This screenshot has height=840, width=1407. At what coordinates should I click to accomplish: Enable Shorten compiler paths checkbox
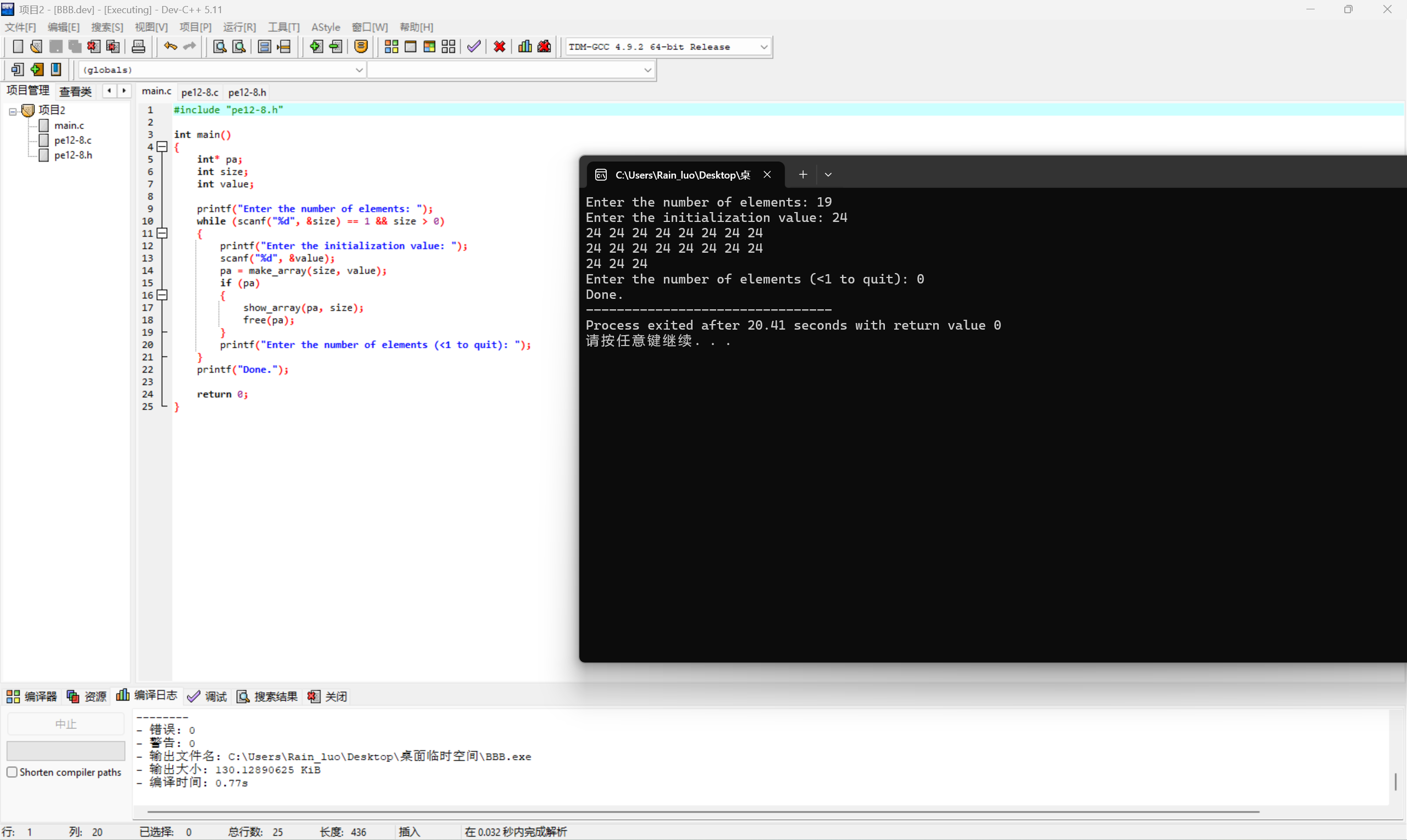(12, 772)
